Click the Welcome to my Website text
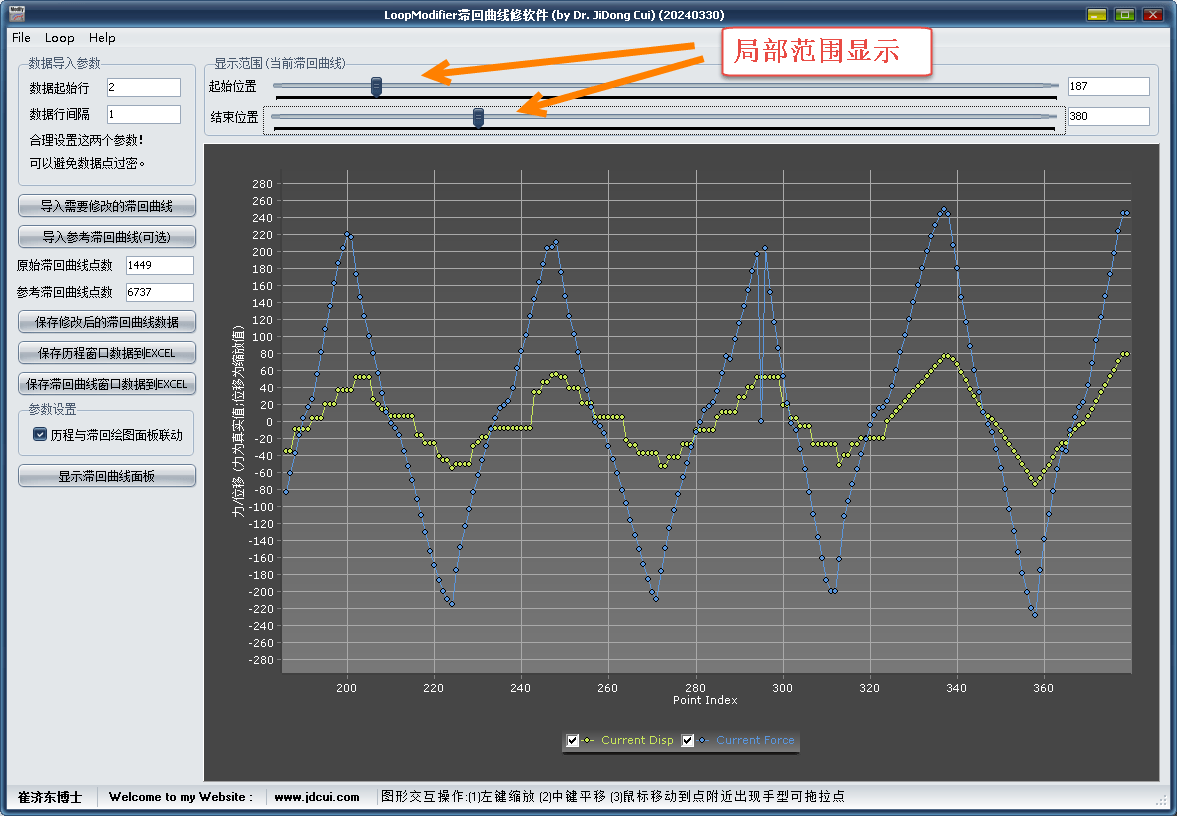Screen dimensions: 1177x816 (x=181, y=797)
